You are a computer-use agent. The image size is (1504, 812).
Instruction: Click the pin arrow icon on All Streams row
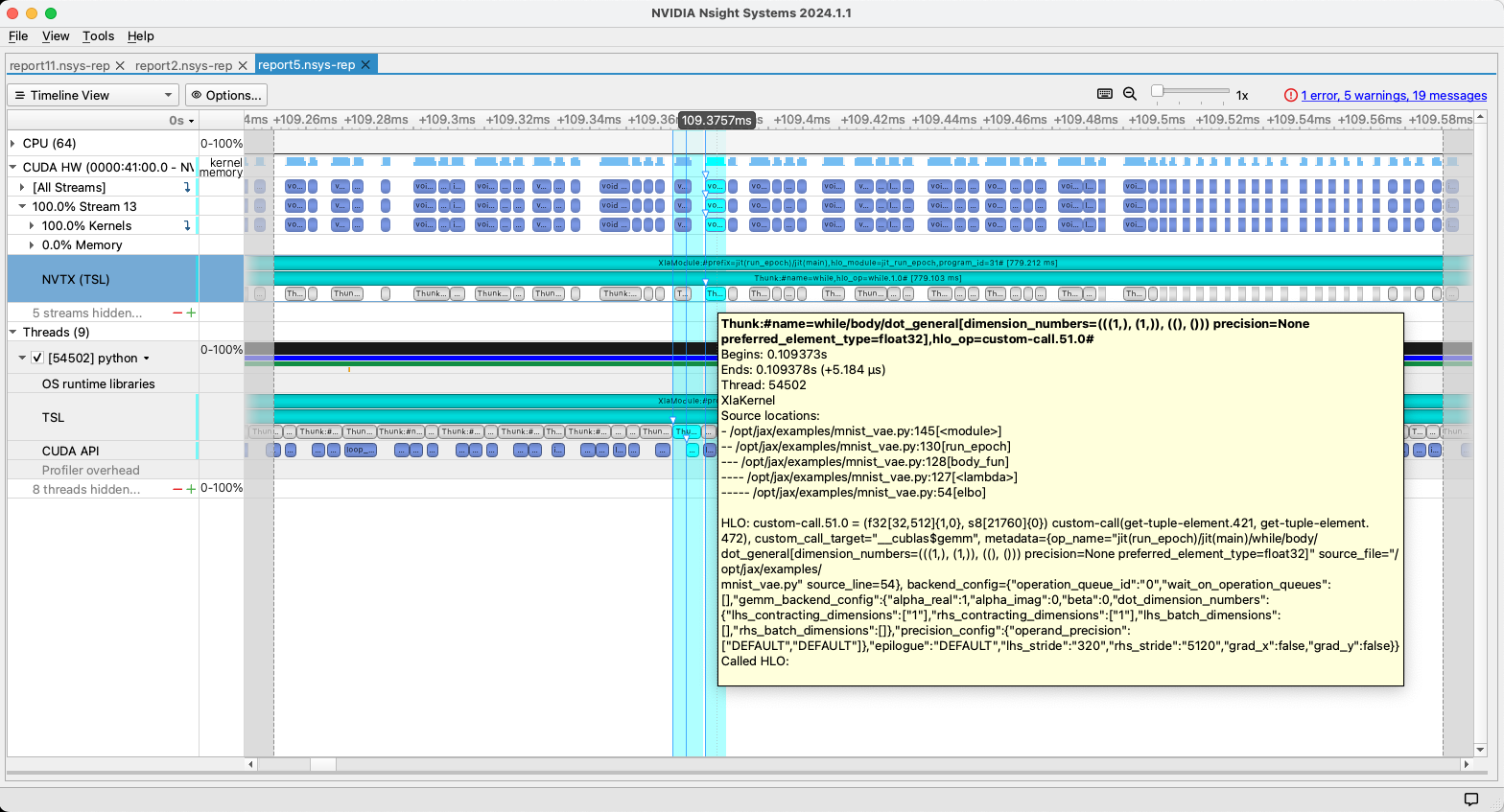coord(187,187)
